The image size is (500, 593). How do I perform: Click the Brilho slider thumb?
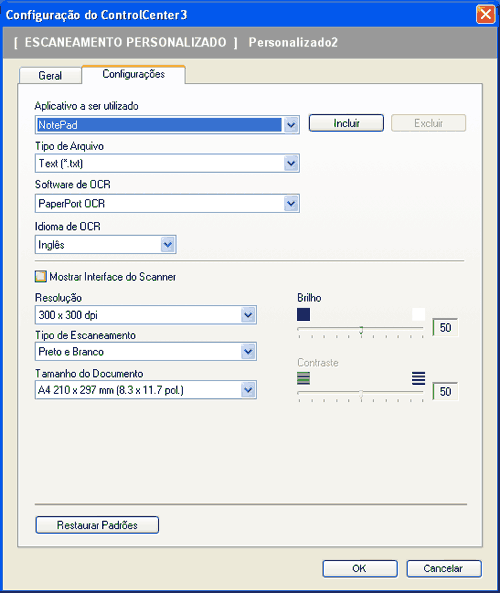pos(361,330)
